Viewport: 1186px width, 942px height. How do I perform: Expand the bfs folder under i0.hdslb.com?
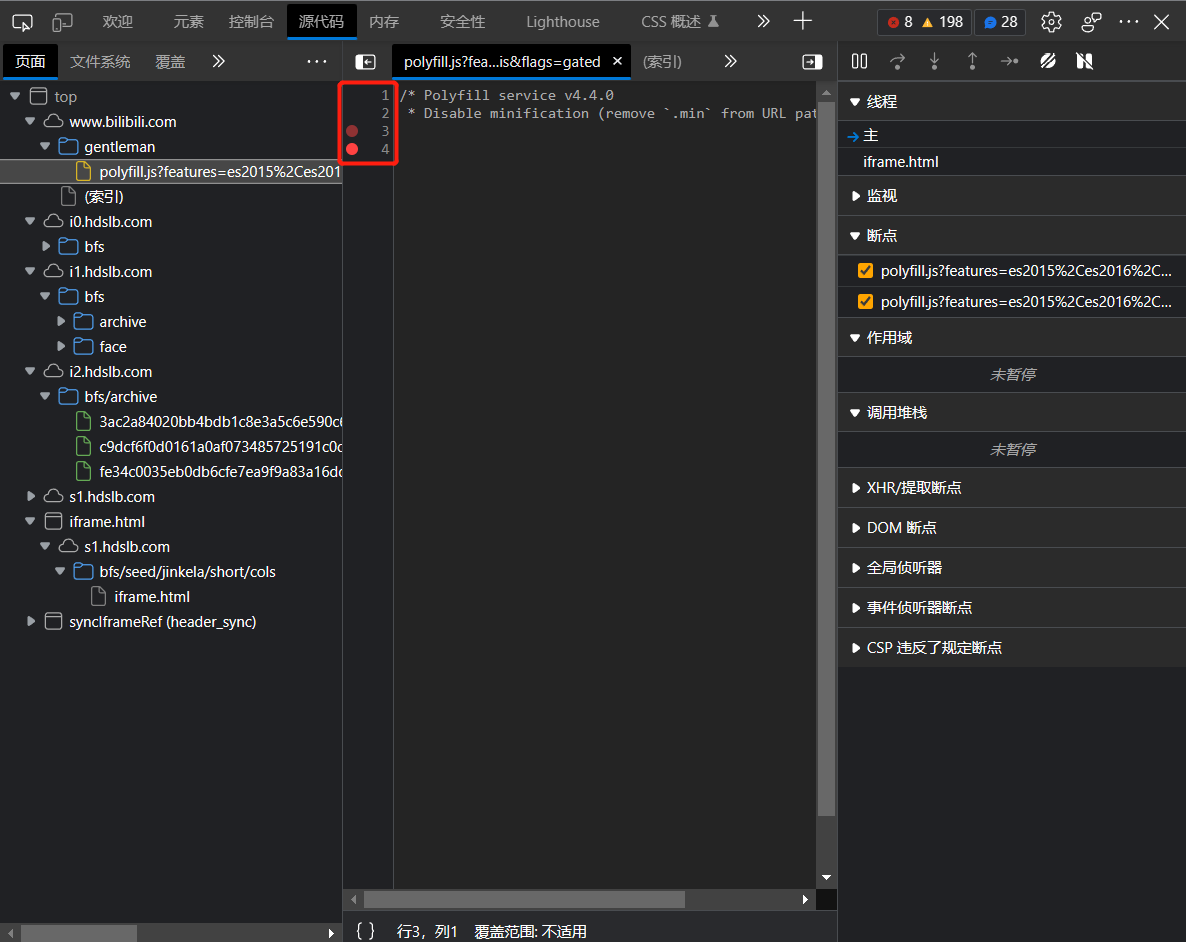[45, 246]
